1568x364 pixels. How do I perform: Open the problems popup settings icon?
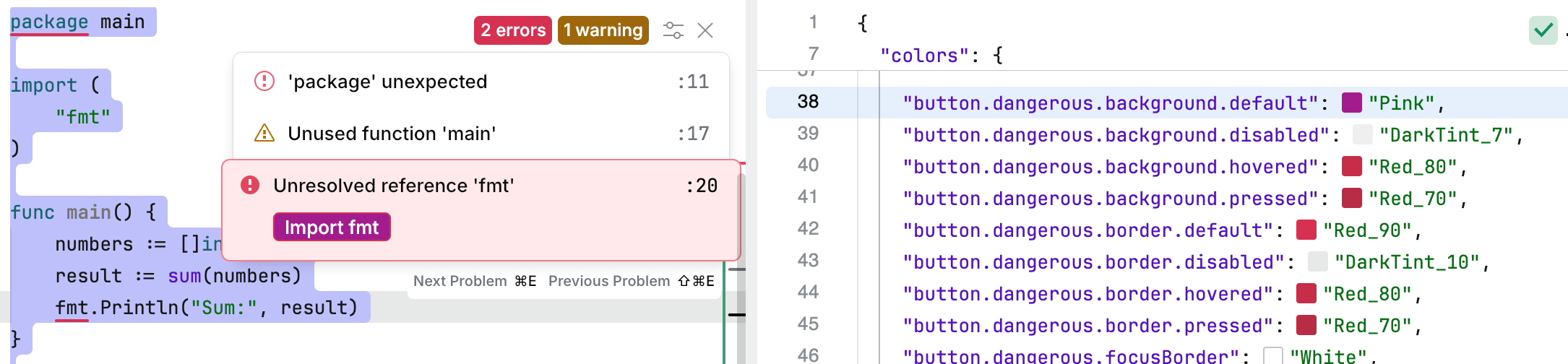click(673, 30)
